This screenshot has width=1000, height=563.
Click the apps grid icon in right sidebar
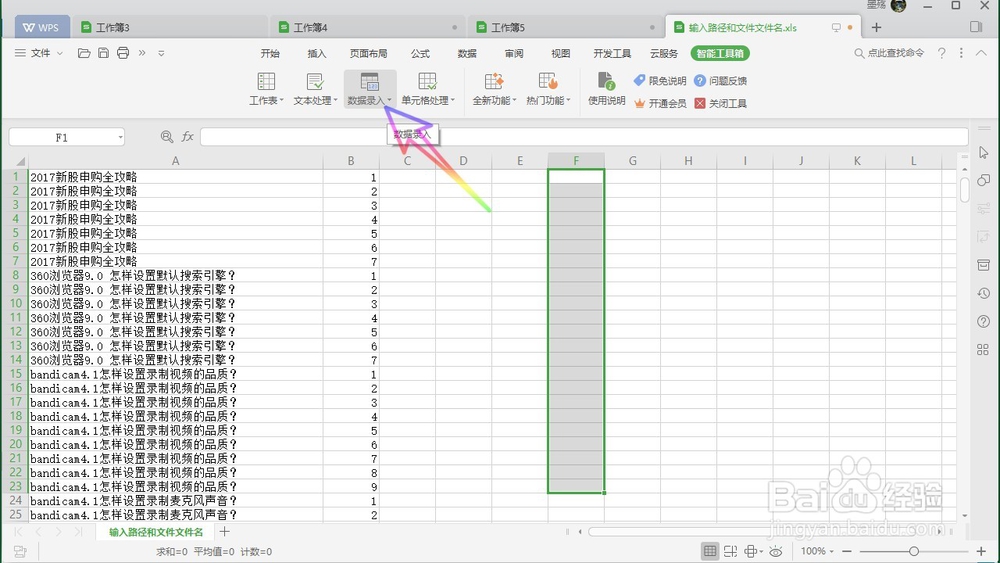pos(983,349)
